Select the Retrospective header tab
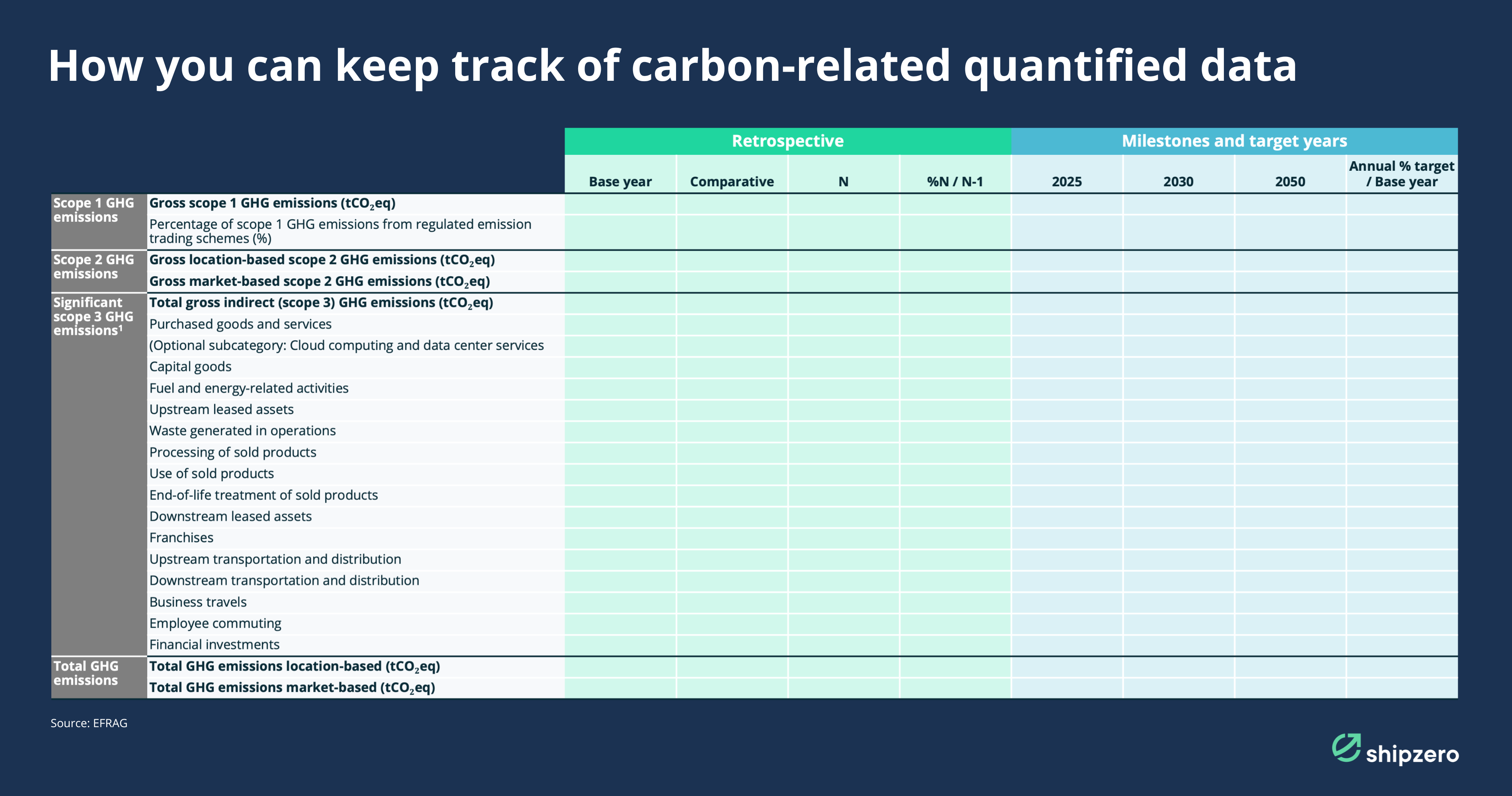This screenshot has width=1512, height=796. pos(787,141)
